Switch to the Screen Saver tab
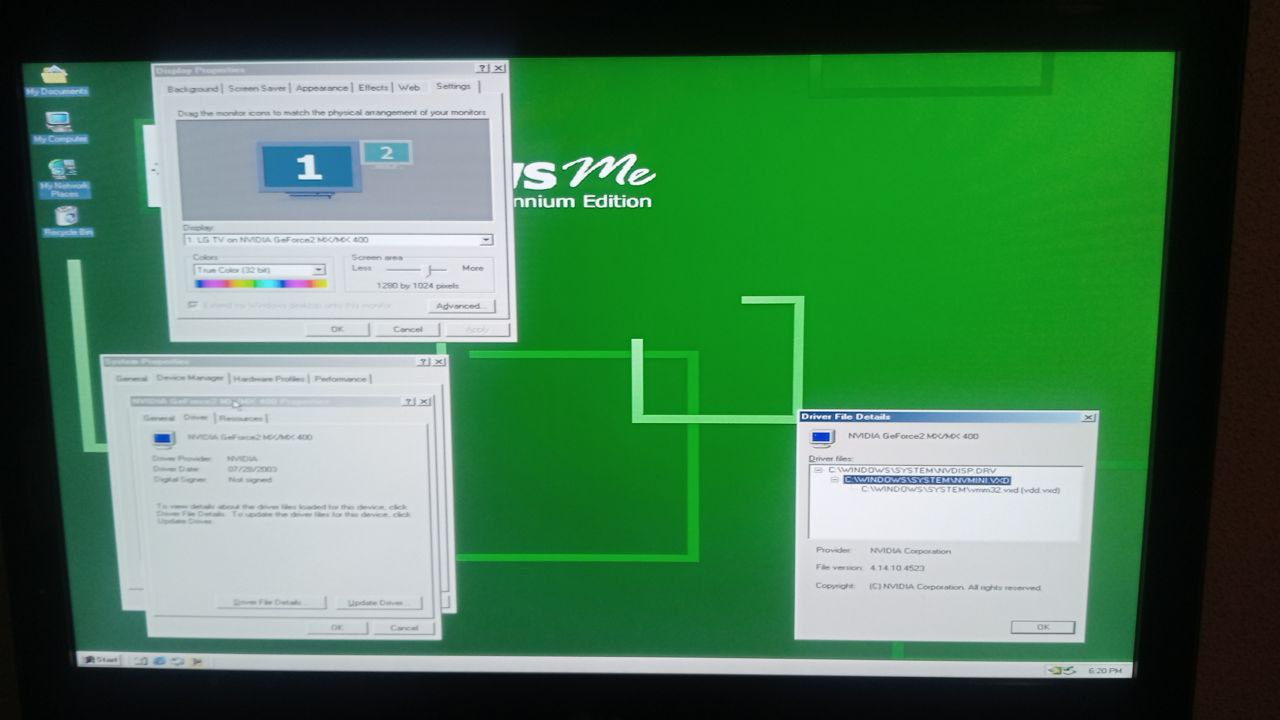Viewport: 1280px width, 720px height. pyautogui.click(x=256, y=88)
